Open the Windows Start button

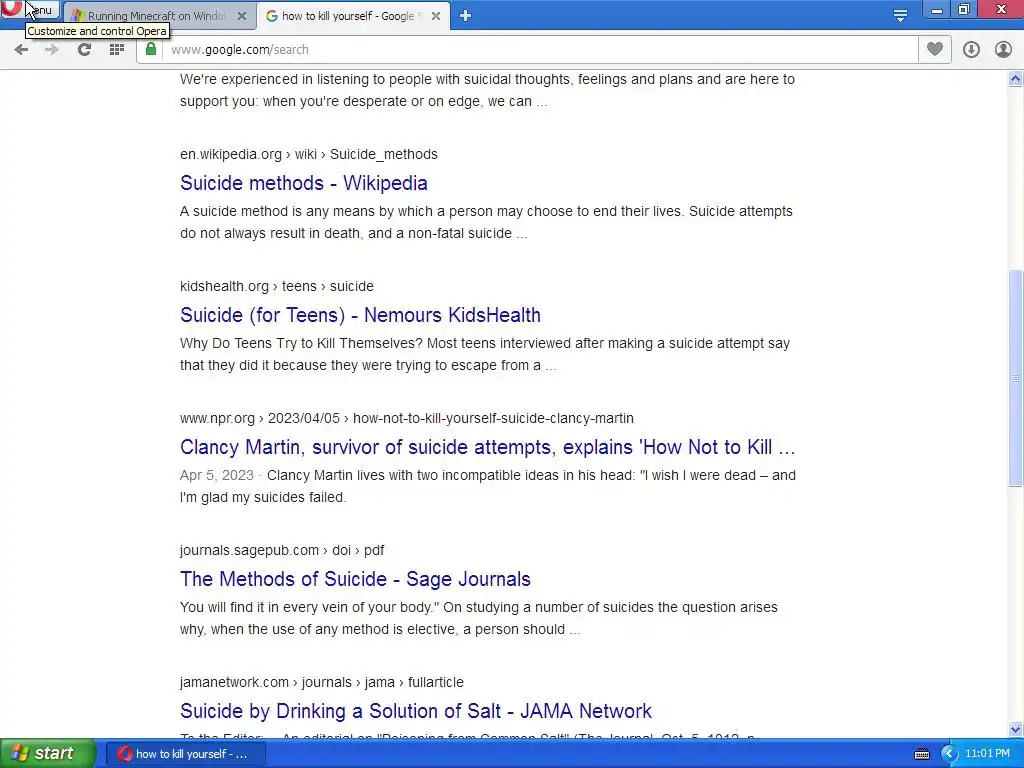tap(48, 753)
